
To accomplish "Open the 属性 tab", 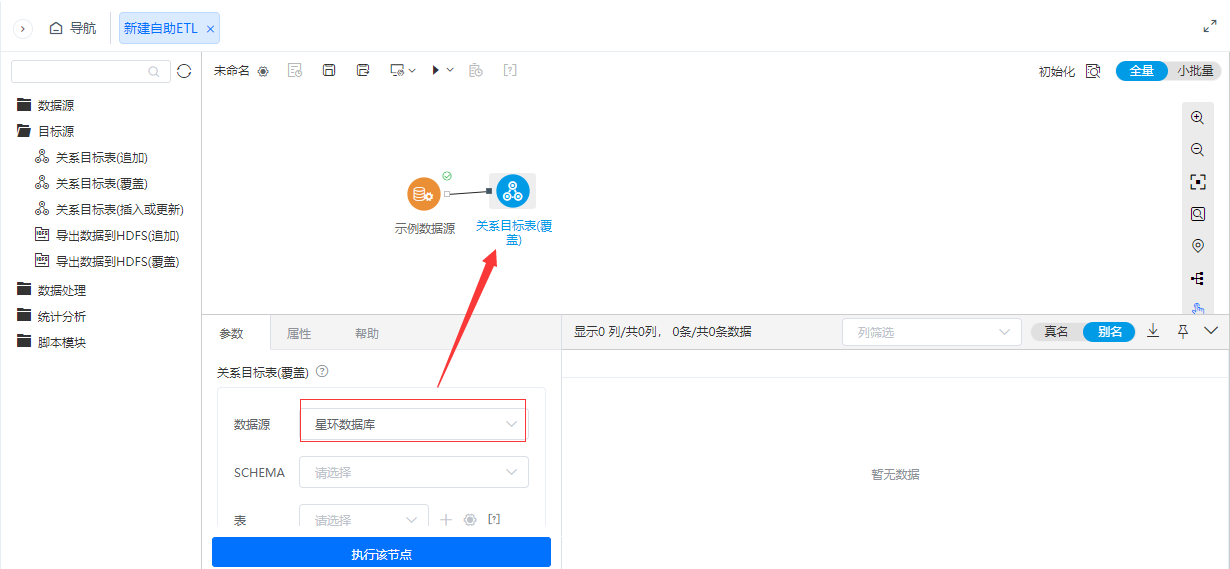I will coord(299,334).
